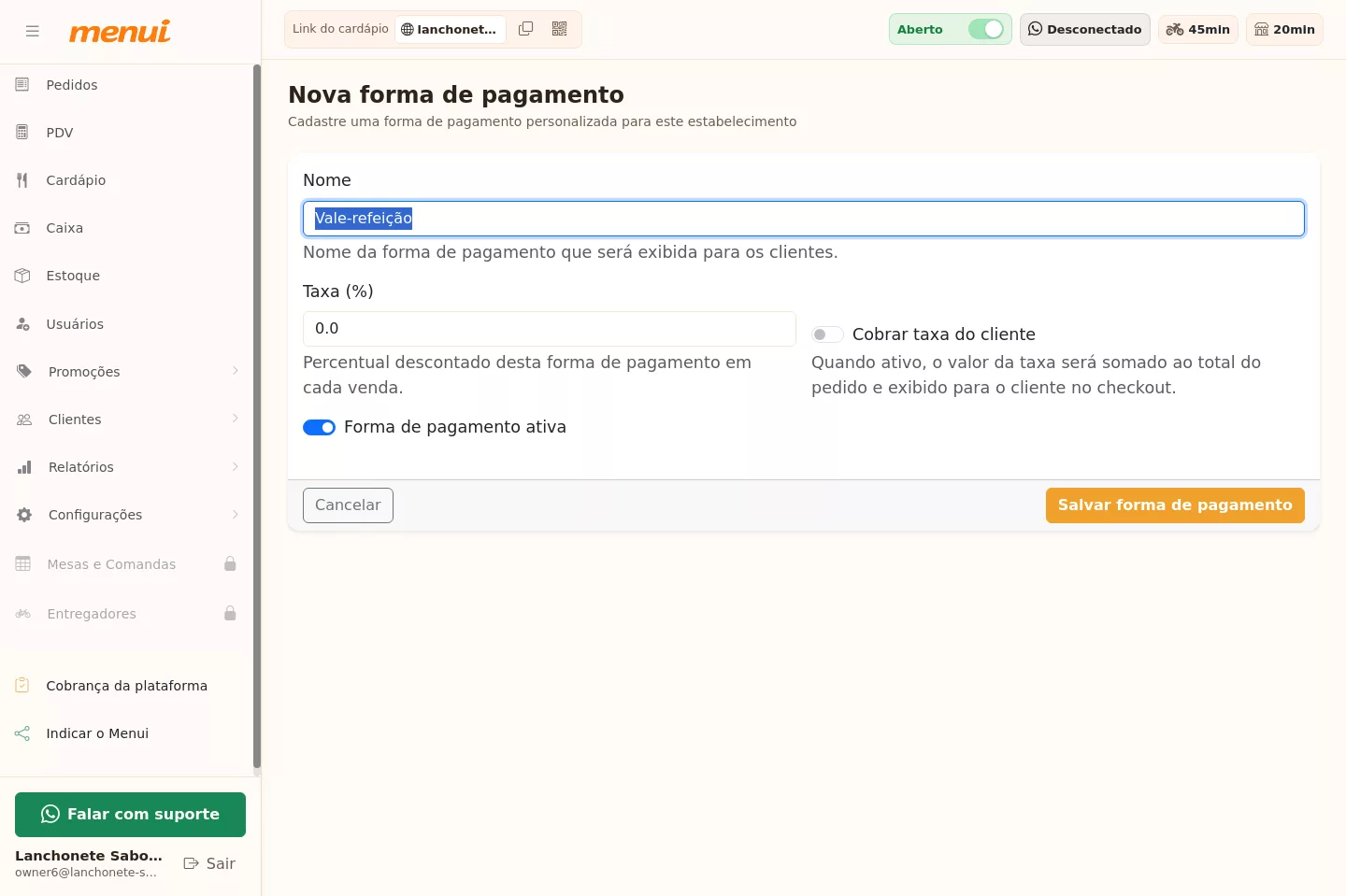Copy the cardápio link icon
1346x896 pixels.
[x=526, y=29]
